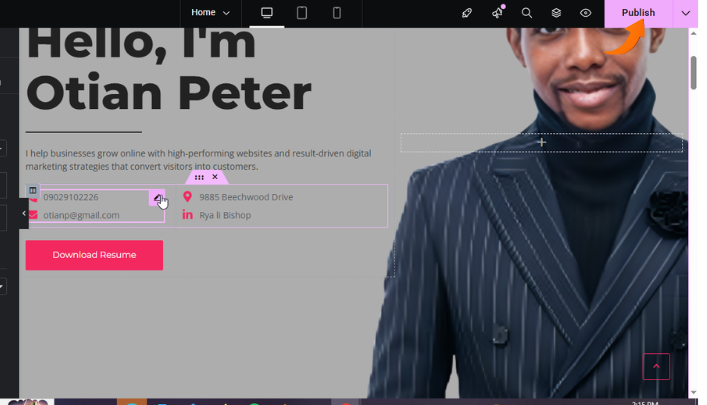Click the scroll-to-top arrow button
The height and width of the screenshot is (405, 707).
(x=656, y=366)
